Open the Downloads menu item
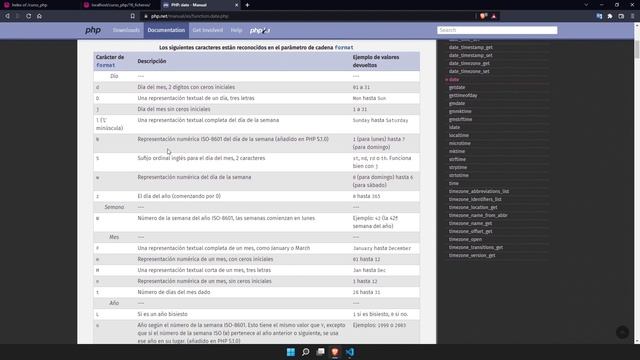 (126, 30)
